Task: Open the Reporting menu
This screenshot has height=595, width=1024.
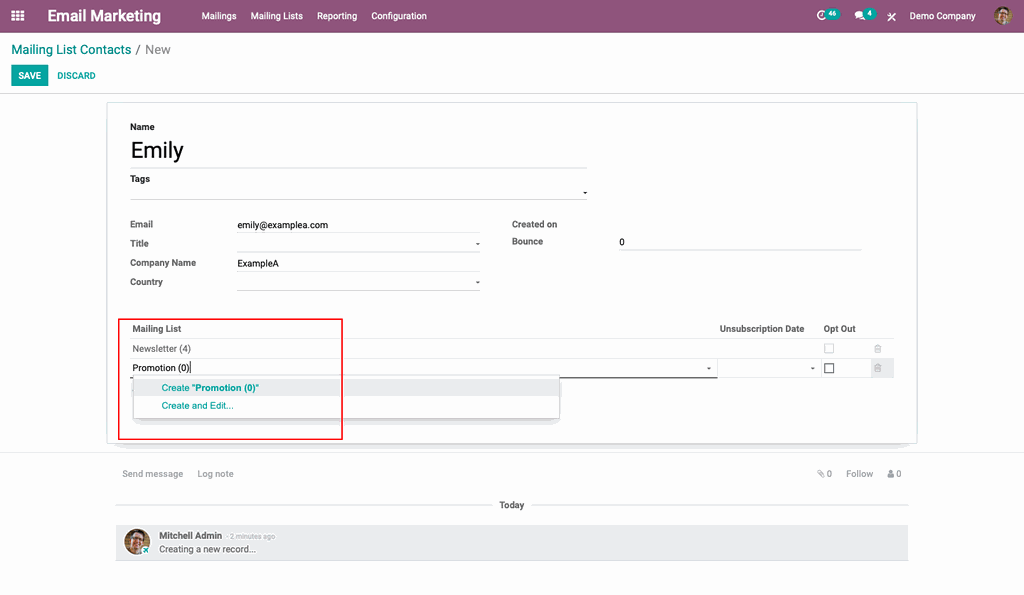Action: [337, 16]
